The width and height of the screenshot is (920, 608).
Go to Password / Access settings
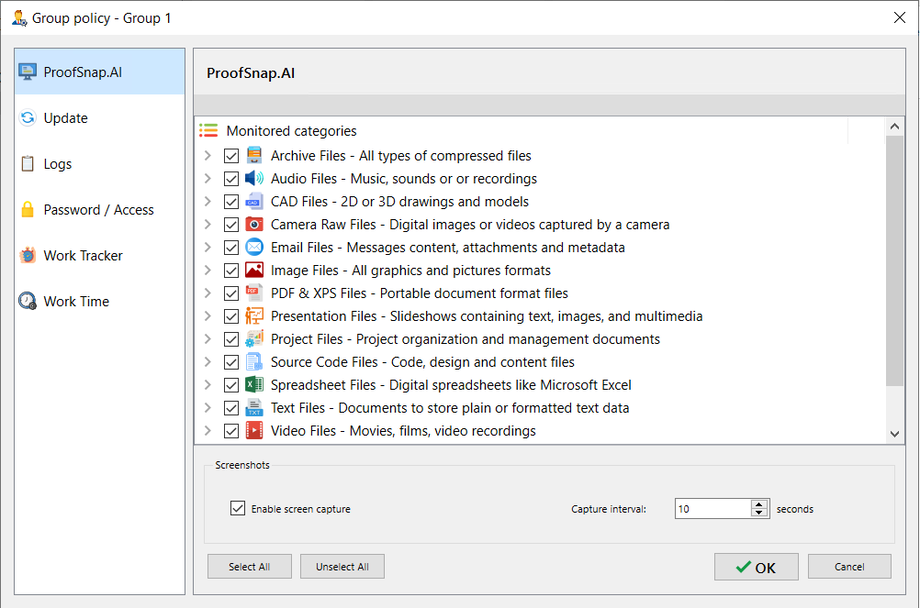click(x=100, y=209)
